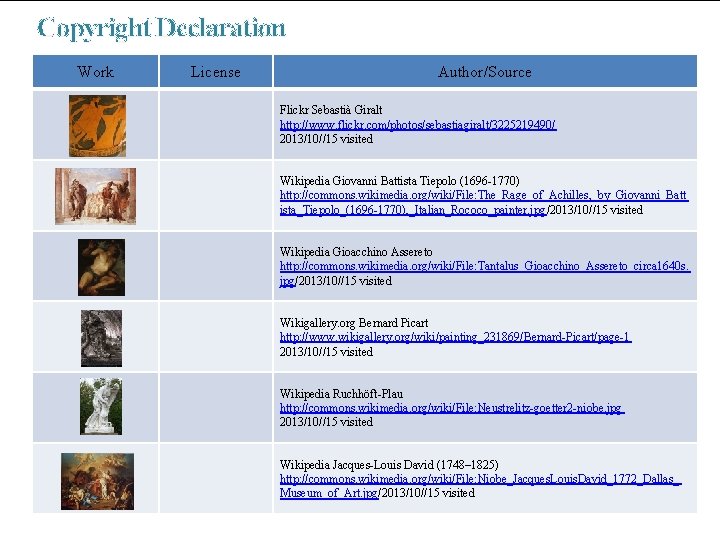Select the Jacques-Louis David Niobe painting thumbnail

[97, 481]
